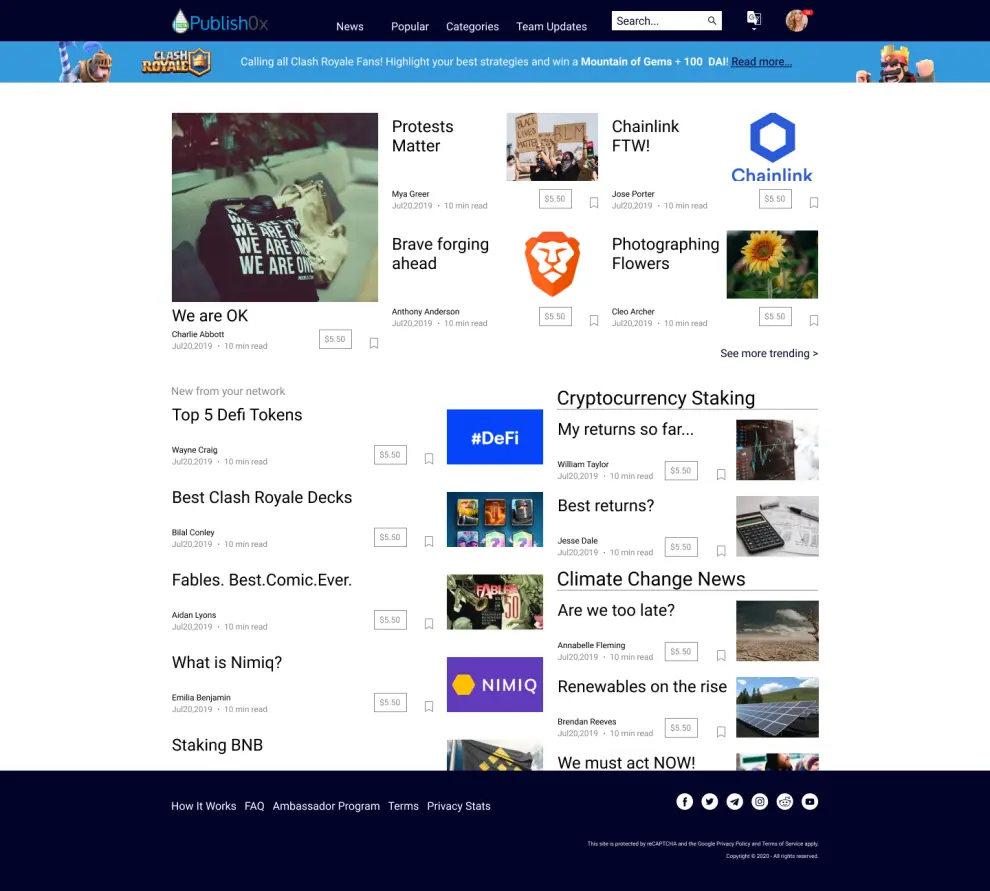Image resolution: width=990 pixels, height=891 pixels.
Task: Open the Chainlink logo thumbnail
Action: click(772, 148)
